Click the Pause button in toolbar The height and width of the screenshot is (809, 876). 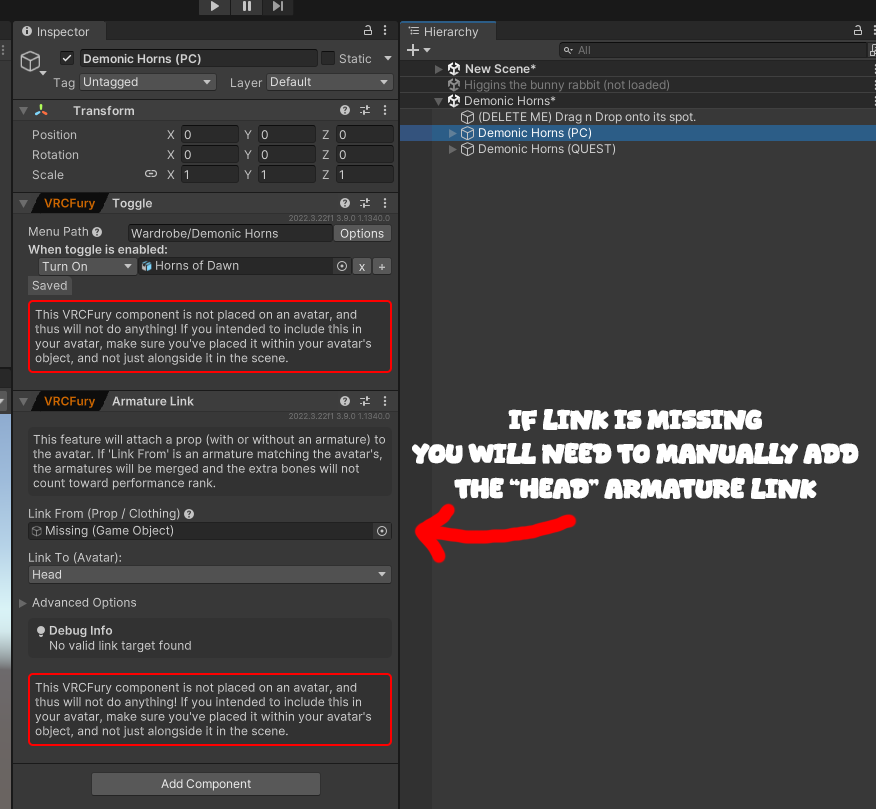tap(246, 6)
